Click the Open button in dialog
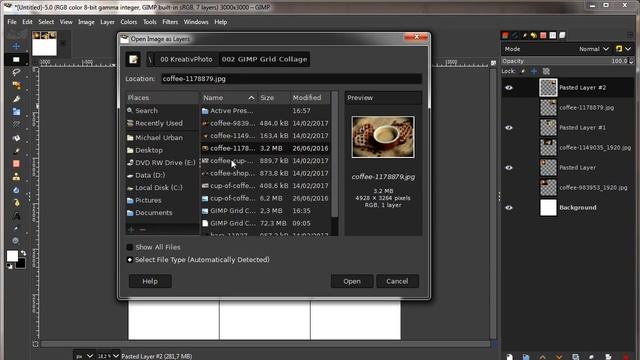640x360 pixels. pos(352,281)
